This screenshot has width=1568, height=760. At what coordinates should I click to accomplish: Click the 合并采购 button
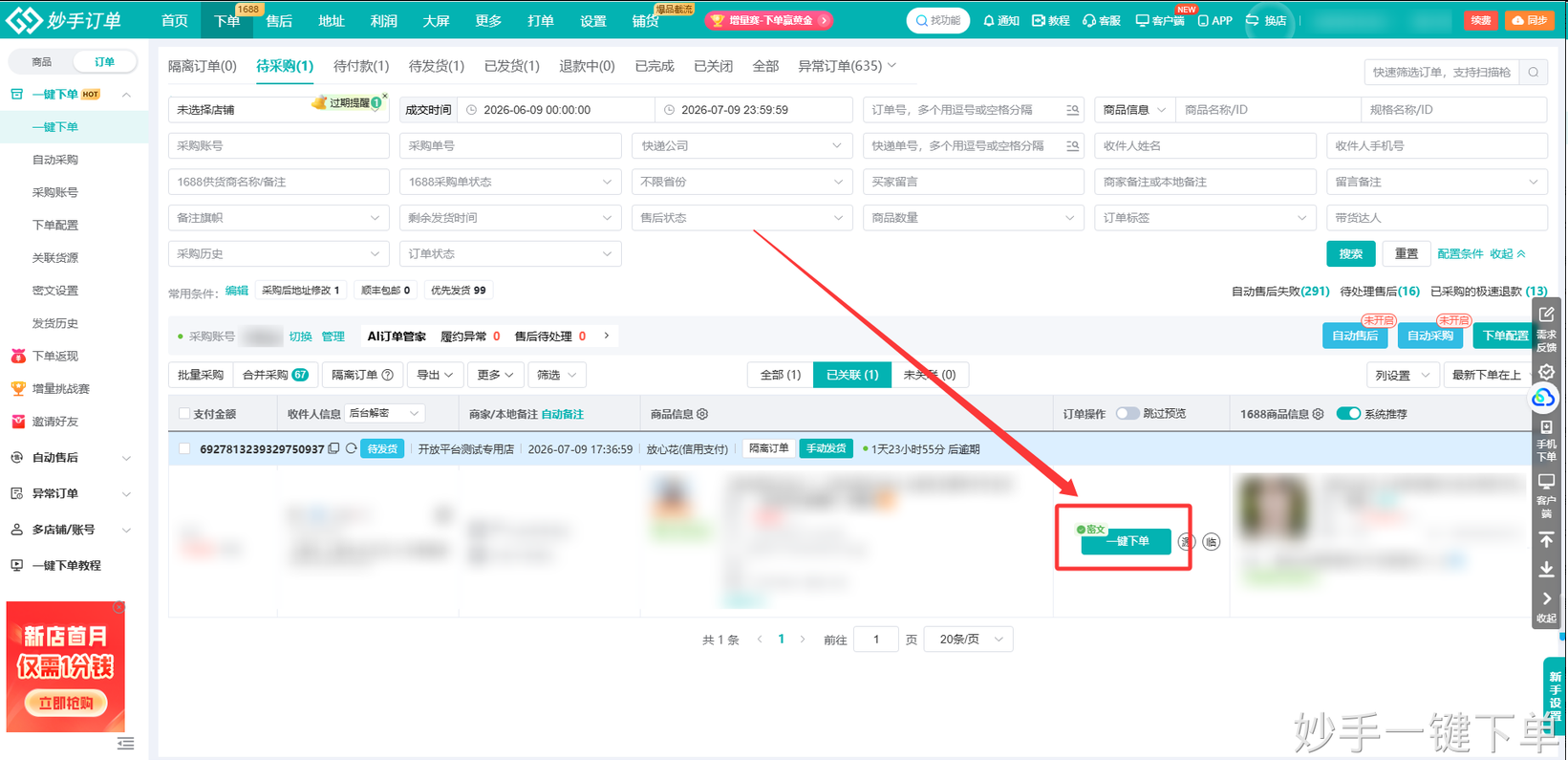(x=275, y=376)
